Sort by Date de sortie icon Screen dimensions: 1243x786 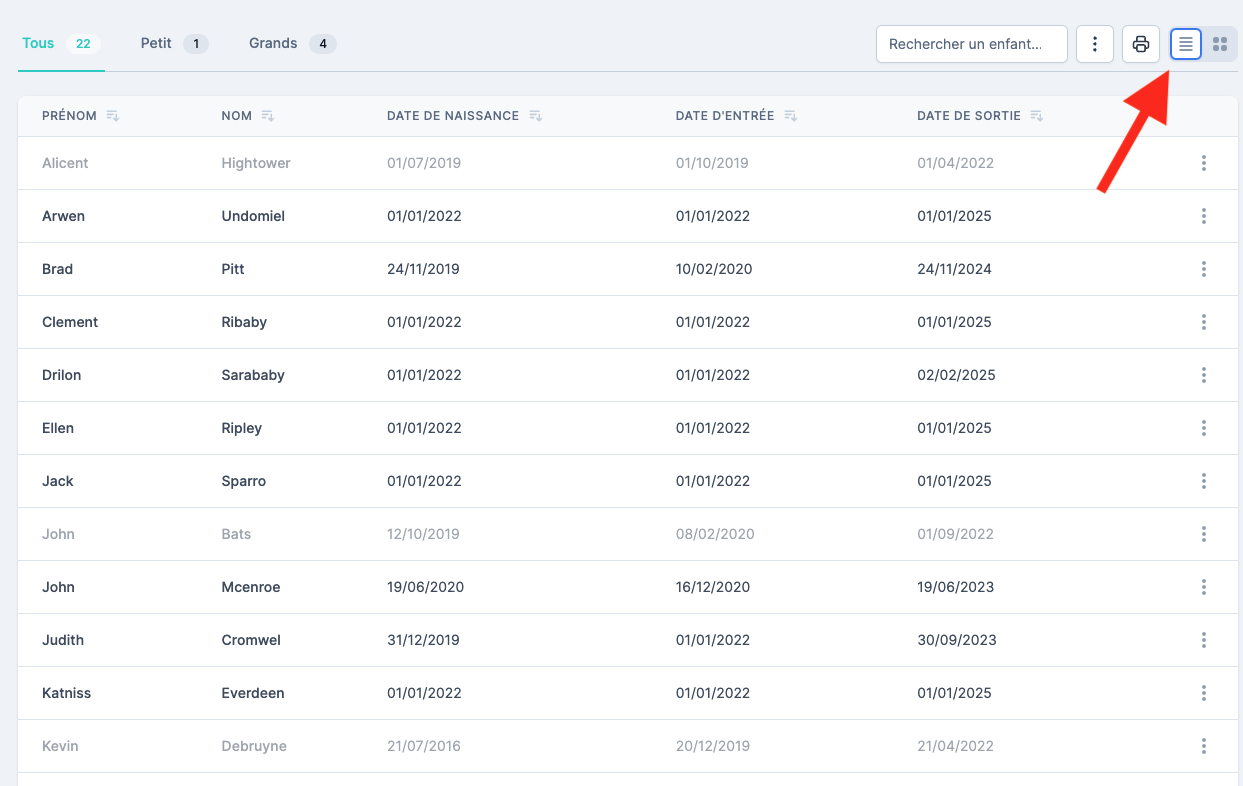(1036, 116)
